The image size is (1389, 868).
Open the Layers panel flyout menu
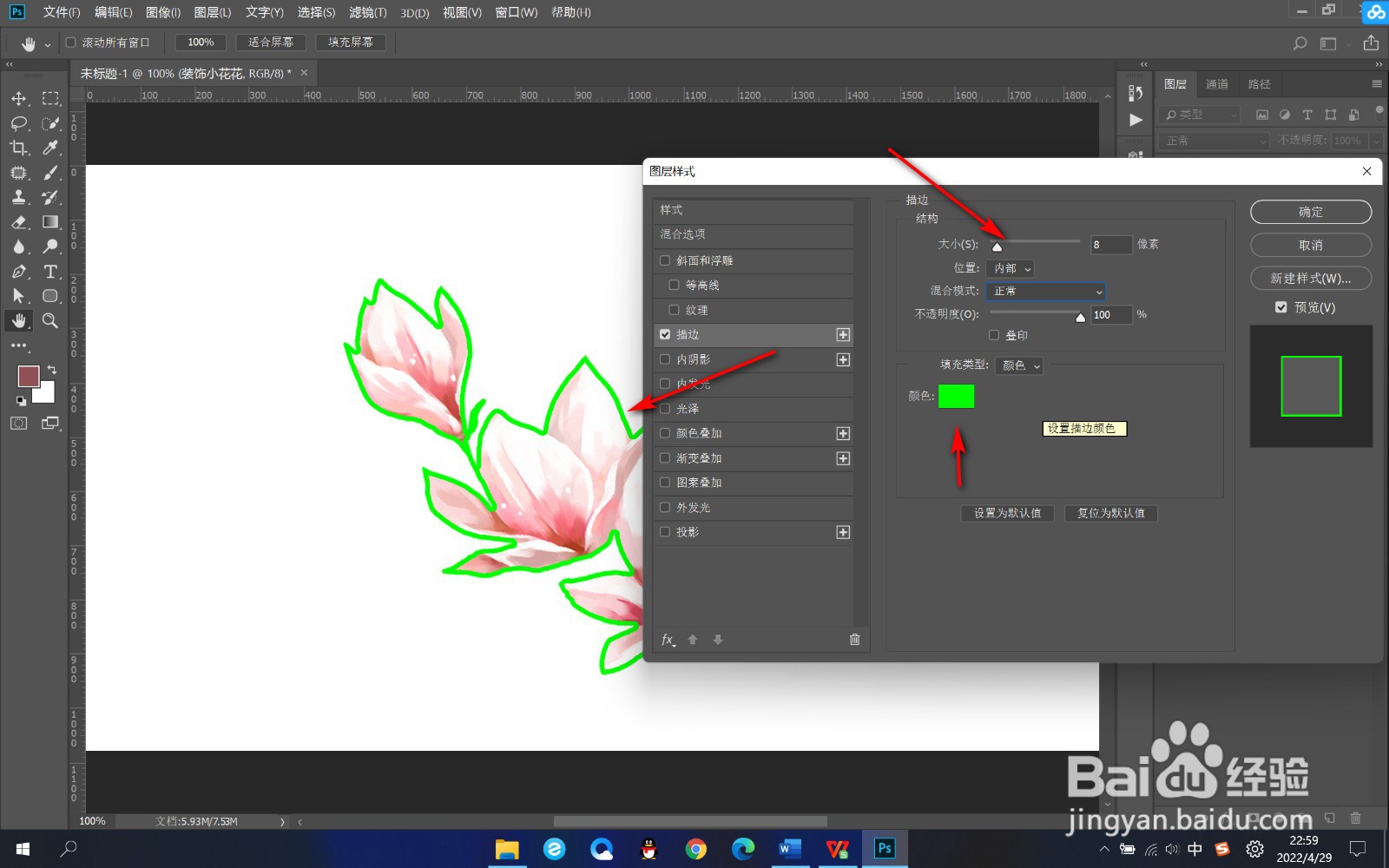pyautogui.click(x=1377, y=84)
